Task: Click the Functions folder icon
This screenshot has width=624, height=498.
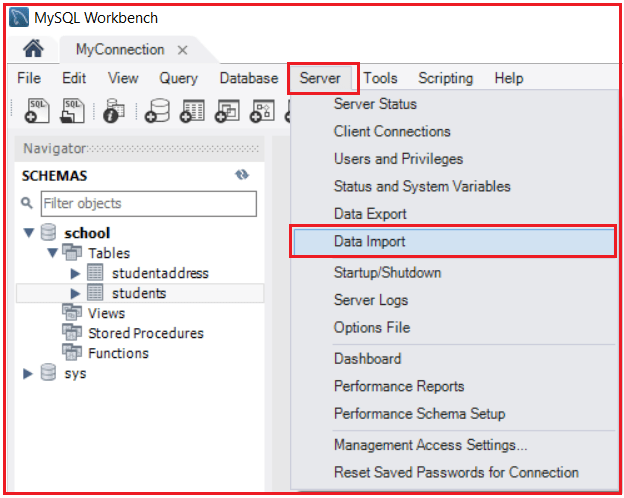Action: [x=72, y=352]
